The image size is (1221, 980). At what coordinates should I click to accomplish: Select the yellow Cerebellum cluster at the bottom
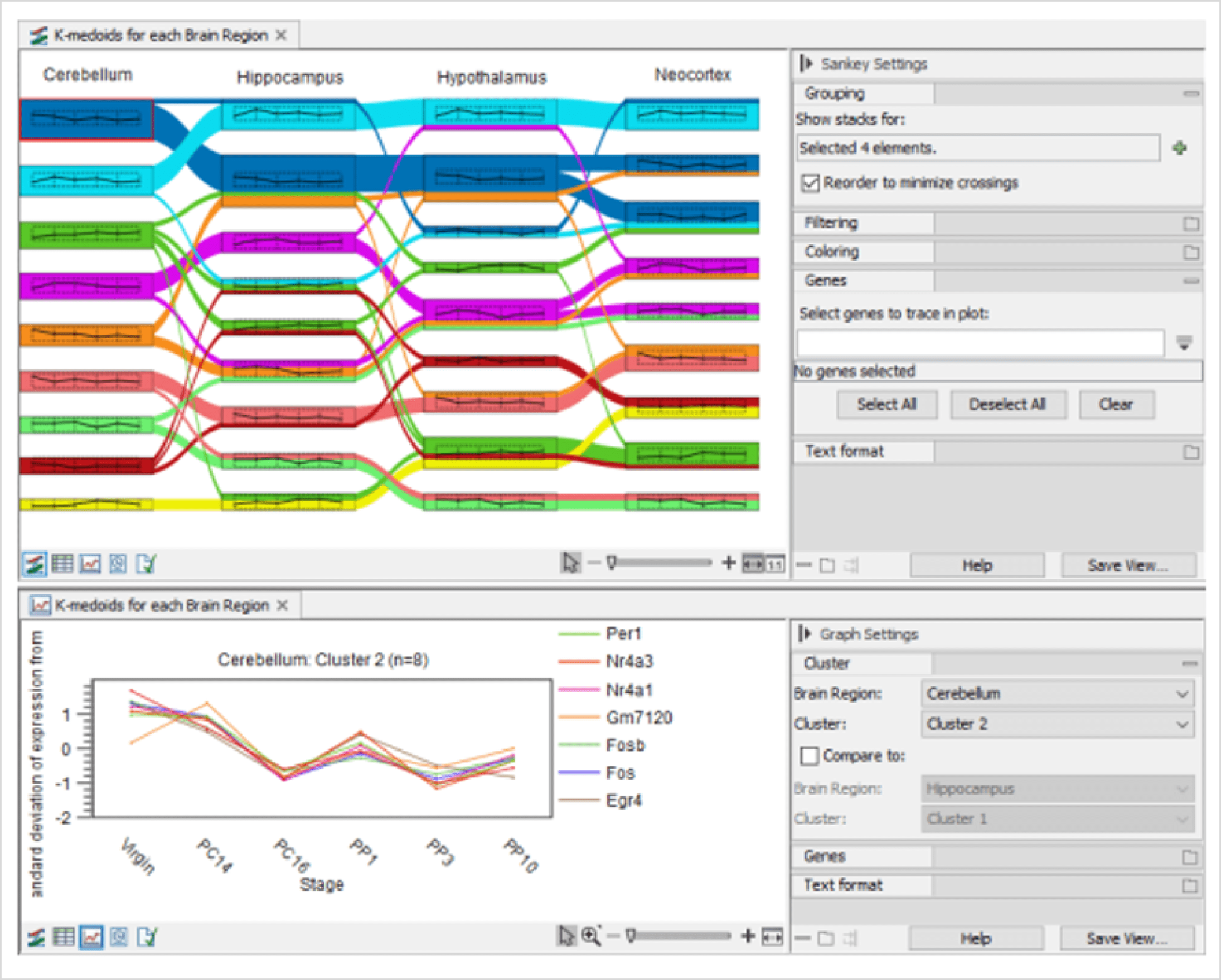(86, 504)
